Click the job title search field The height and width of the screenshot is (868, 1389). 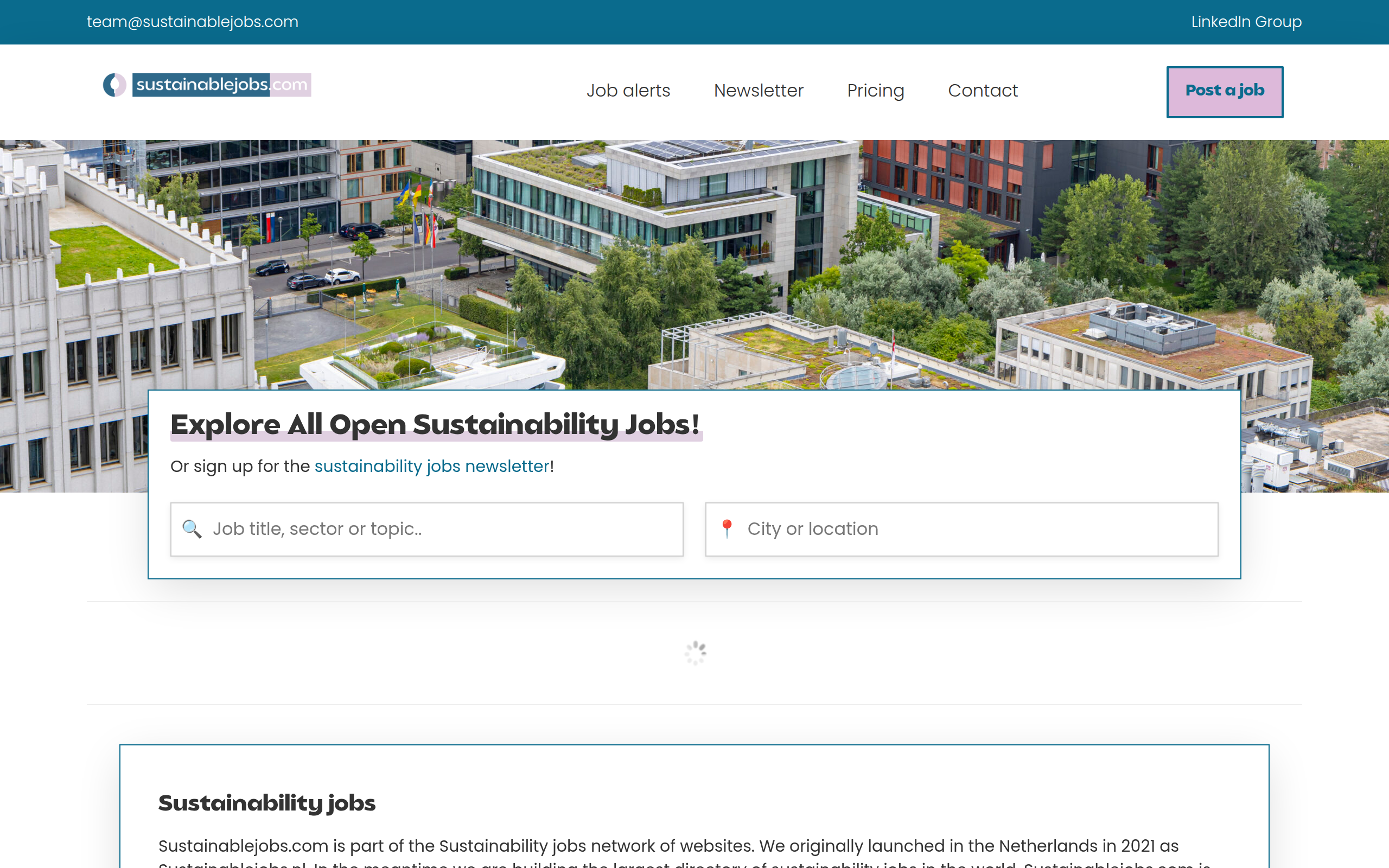coord(426,529)
